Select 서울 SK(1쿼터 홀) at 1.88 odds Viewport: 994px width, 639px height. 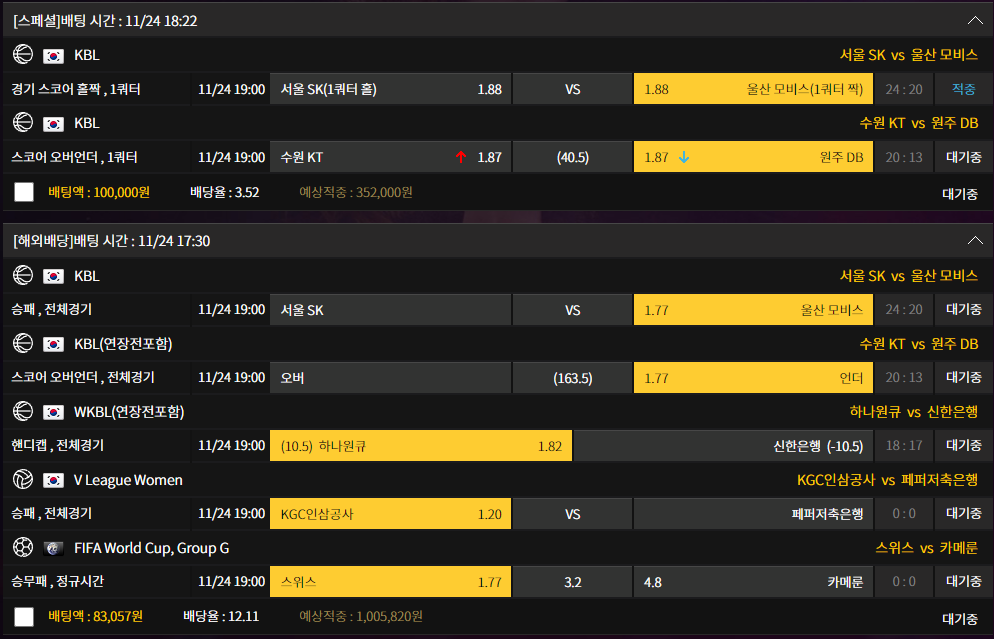click(x=390, y=89)
